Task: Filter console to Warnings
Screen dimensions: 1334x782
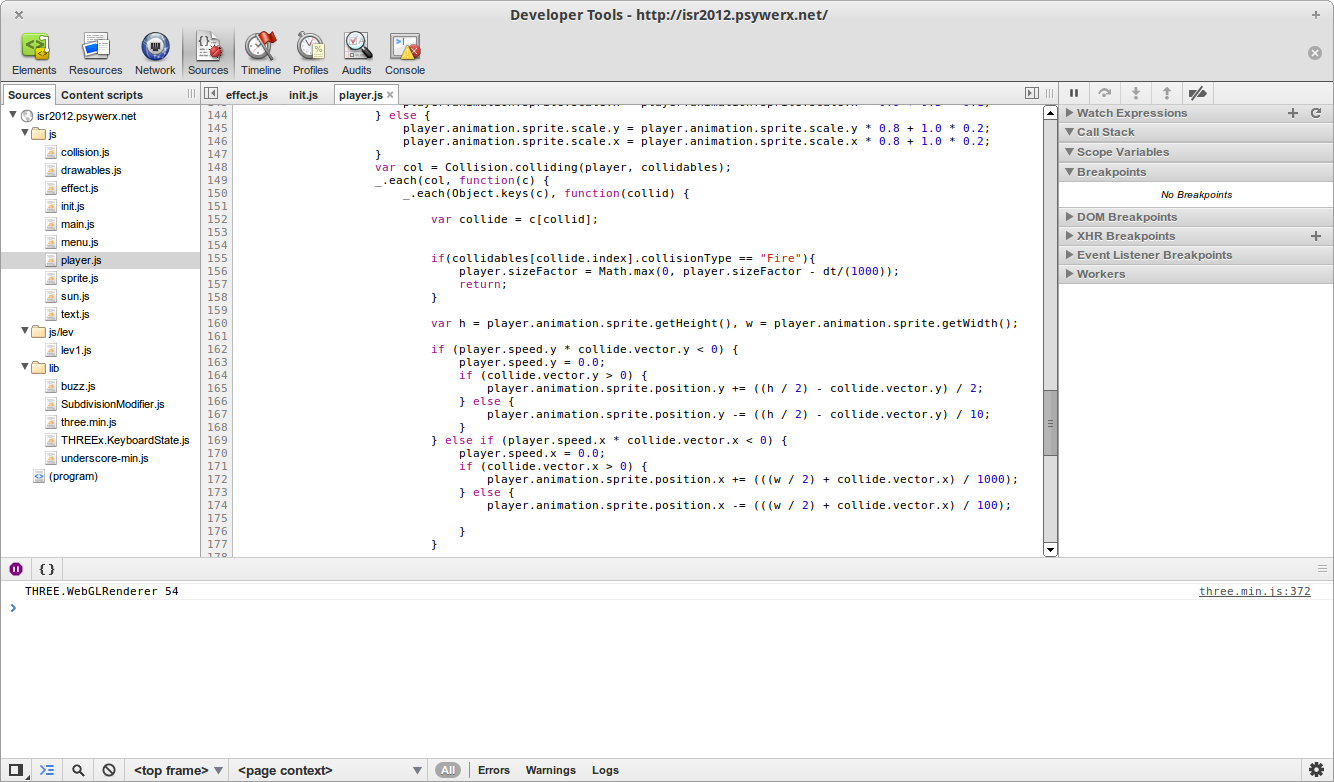Action: [x=551, y=770]
